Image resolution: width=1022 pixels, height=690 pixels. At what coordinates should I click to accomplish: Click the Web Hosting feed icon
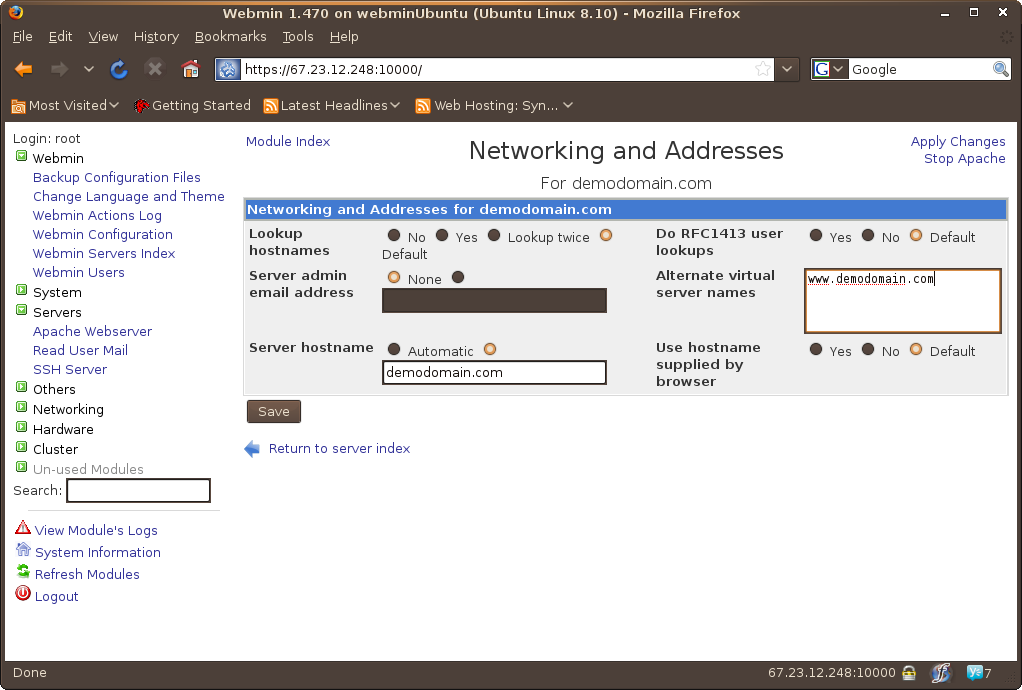pos(423,106)
